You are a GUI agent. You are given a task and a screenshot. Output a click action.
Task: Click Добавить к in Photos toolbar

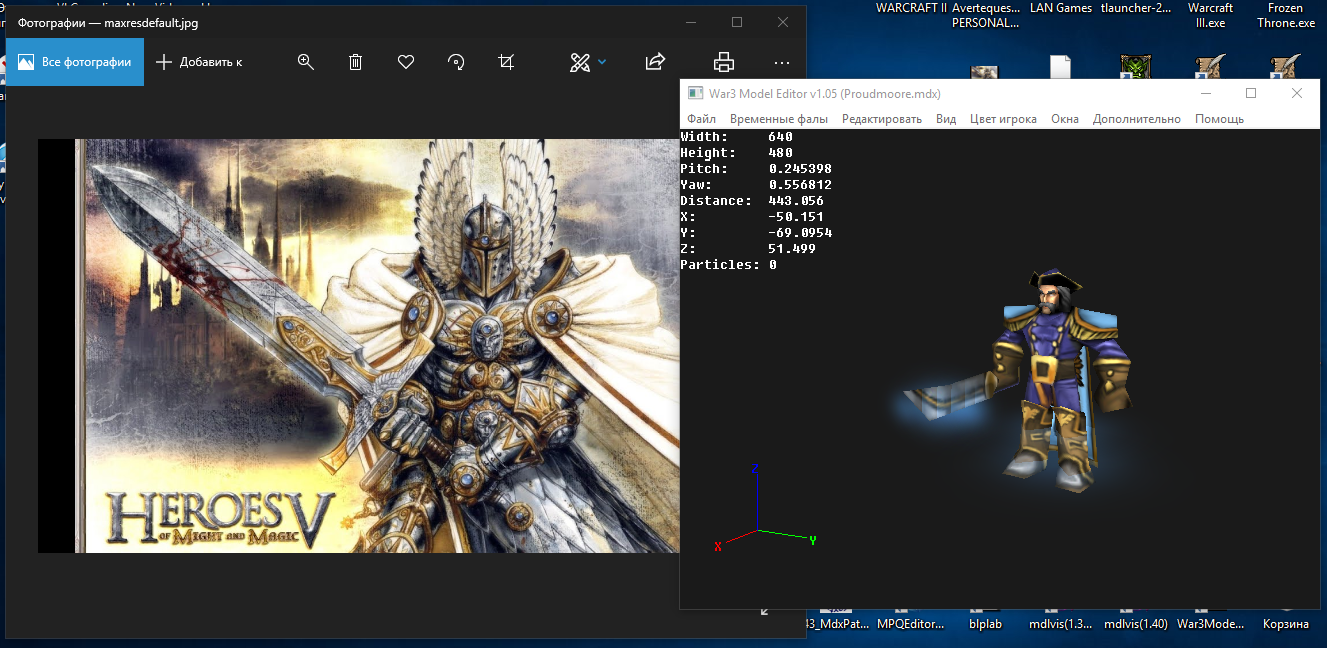(x=199, y=62)
